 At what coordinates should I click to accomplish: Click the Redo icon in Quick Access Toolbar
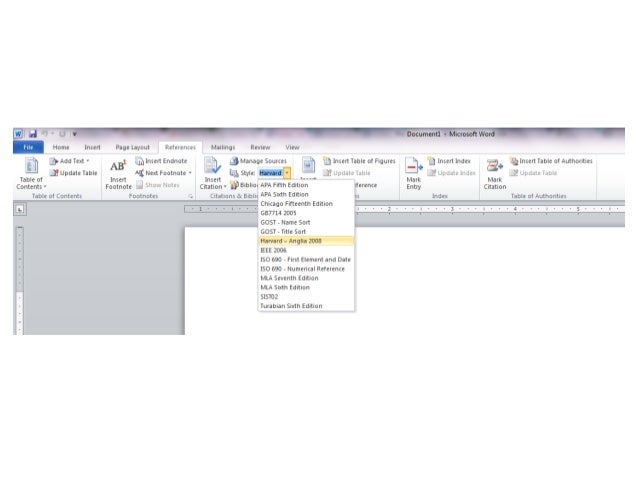coord(62,134)
